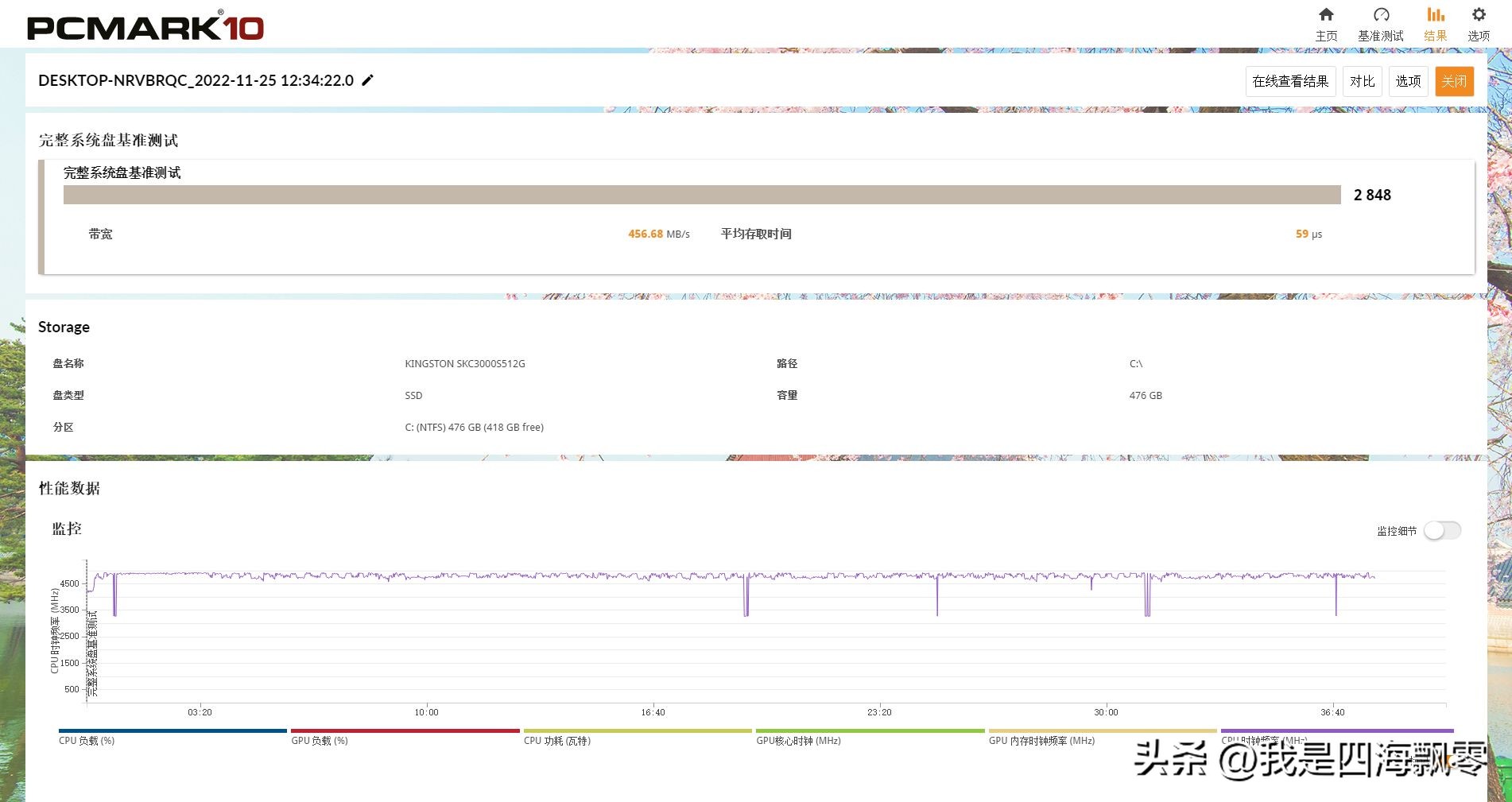Open 基准测试 via the gauge icon

coord(1381,15)
